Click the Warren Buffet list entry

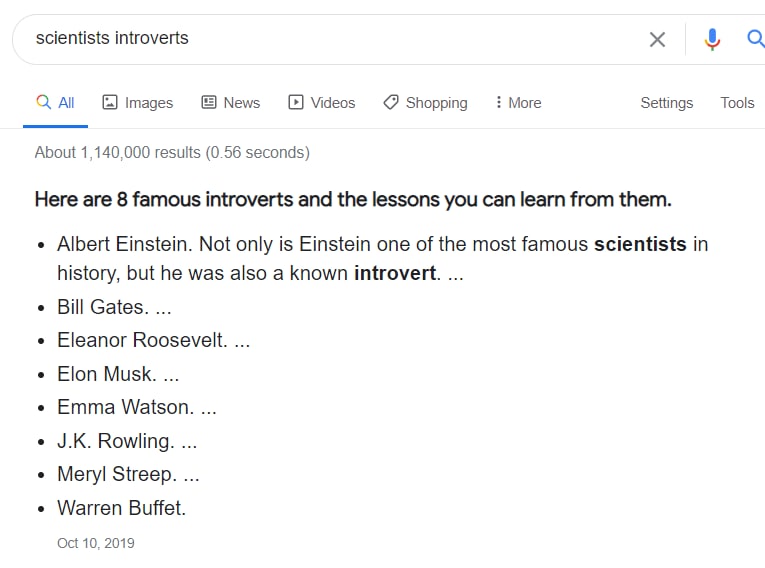click(121, 508)
